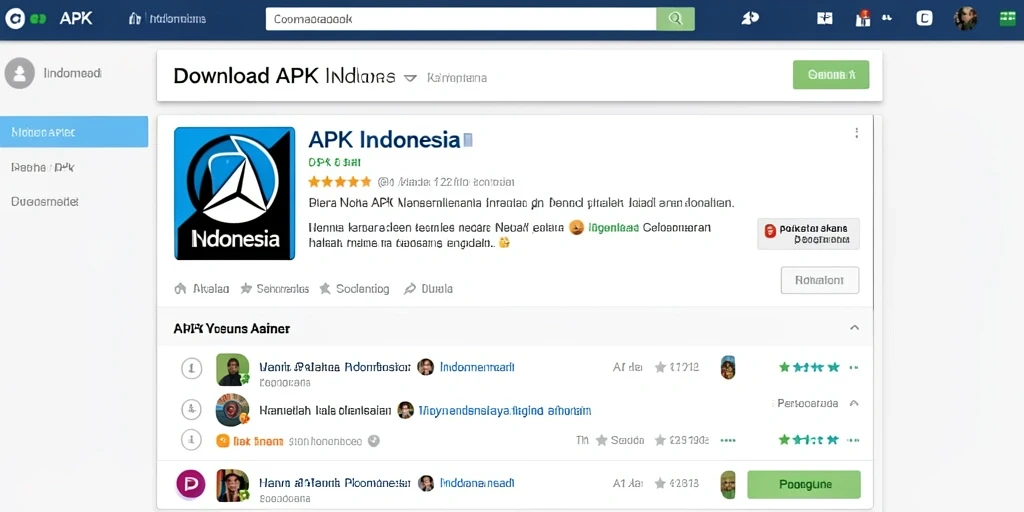Open the blue author link in the first list row
The height and width of the screenshot is (512, 1024).
(x=477, y=367)
